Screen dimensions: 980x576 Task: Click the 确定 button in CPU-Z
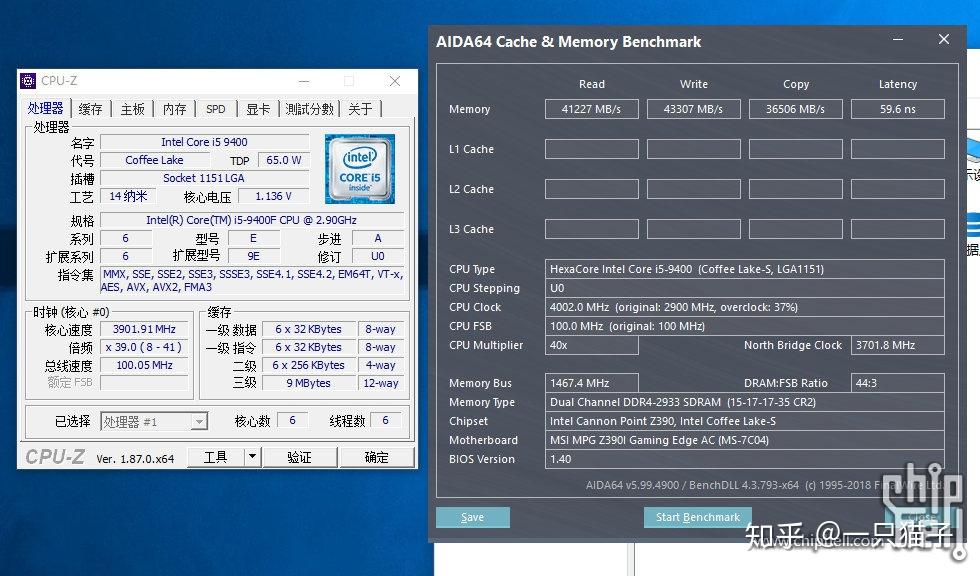point(376,457)
